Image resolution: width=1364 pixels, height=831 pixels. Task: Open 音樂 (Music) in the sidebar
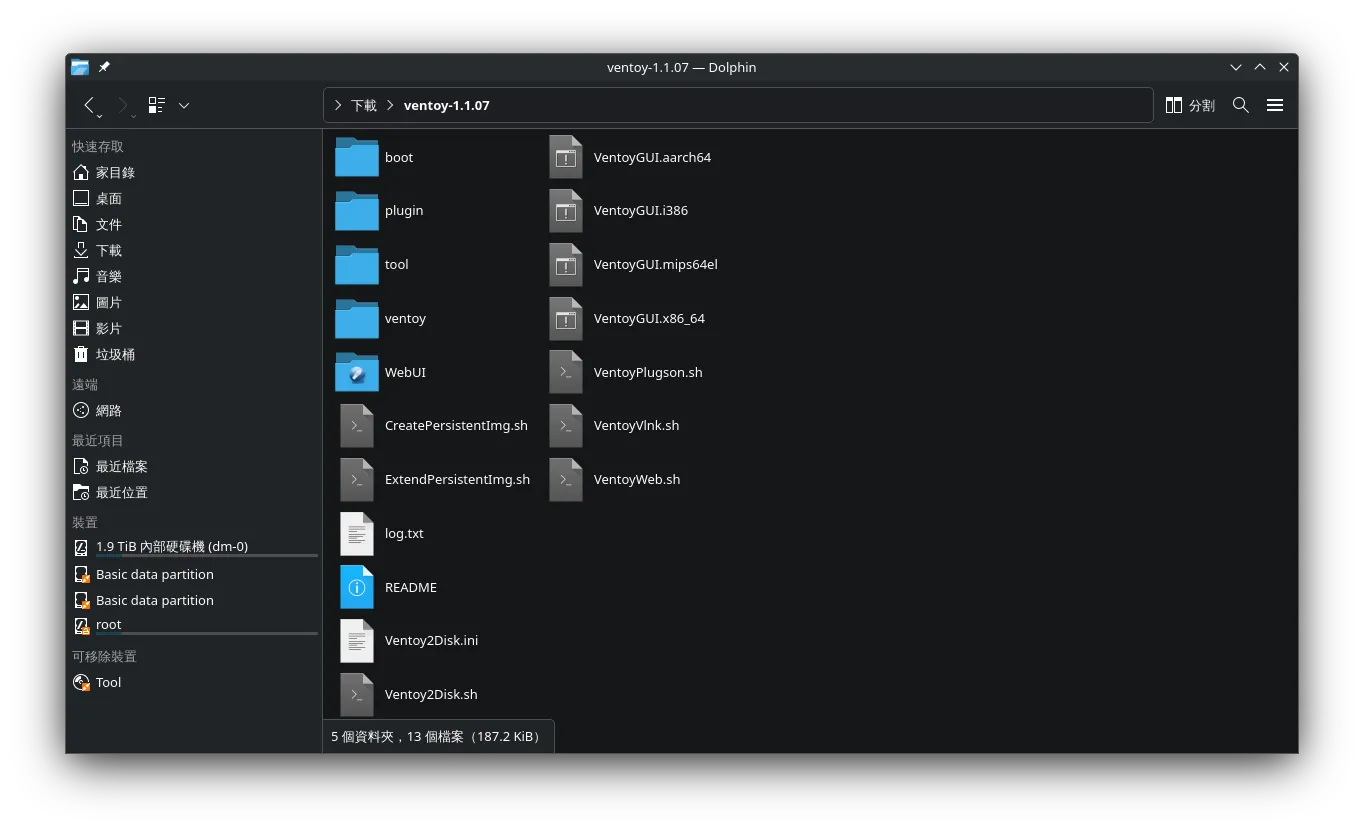pyautogui.click(x=194, y=277)
